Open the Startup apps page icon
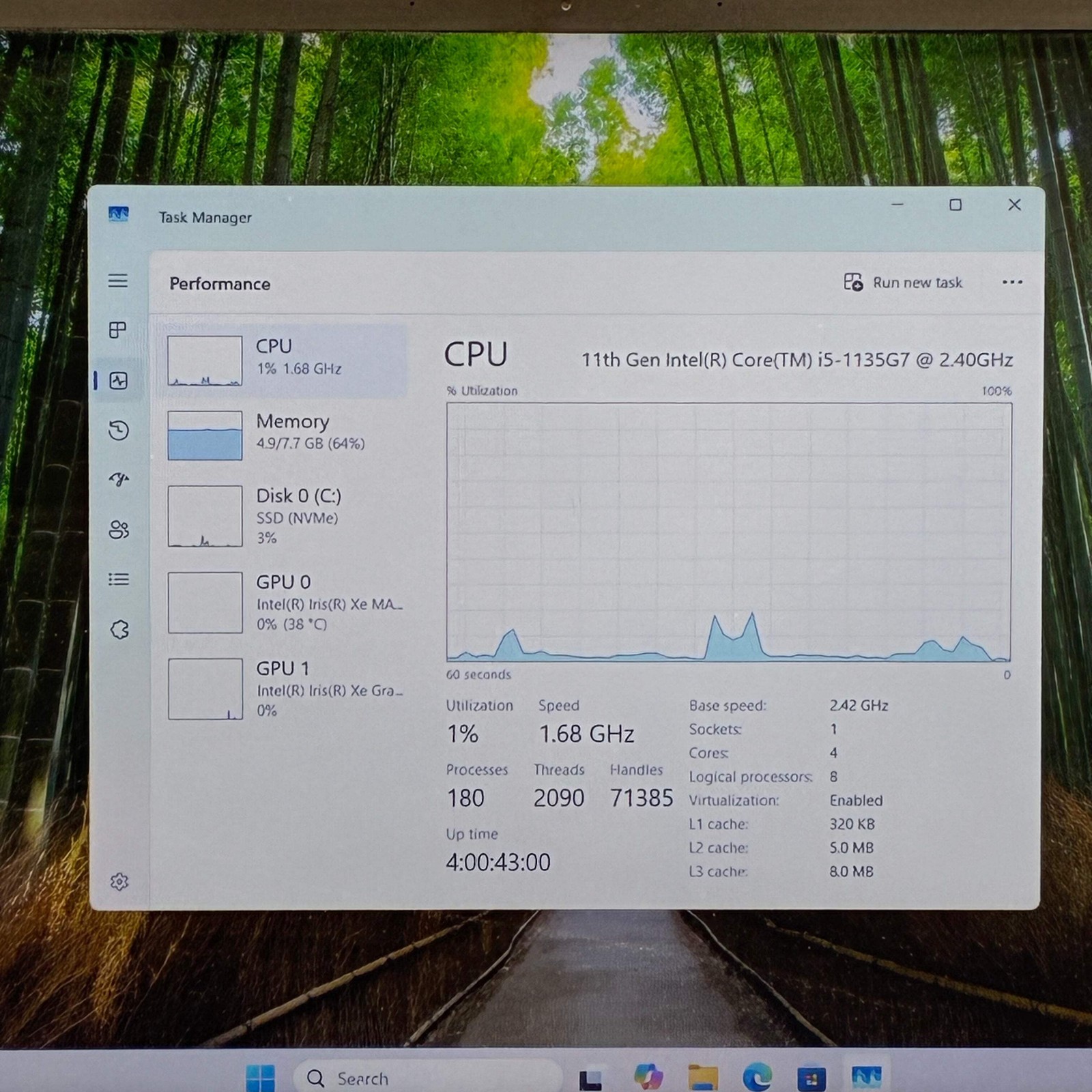The image size is (1092, 1092). (119, 480)
